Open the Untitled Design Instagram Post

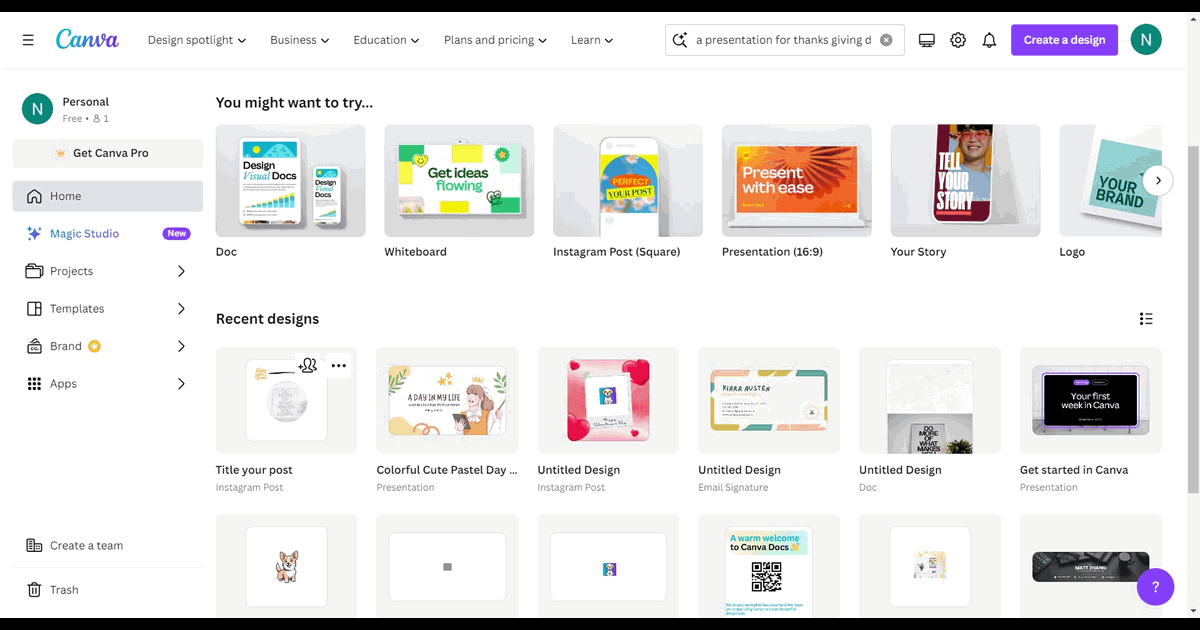click(608, 401)
